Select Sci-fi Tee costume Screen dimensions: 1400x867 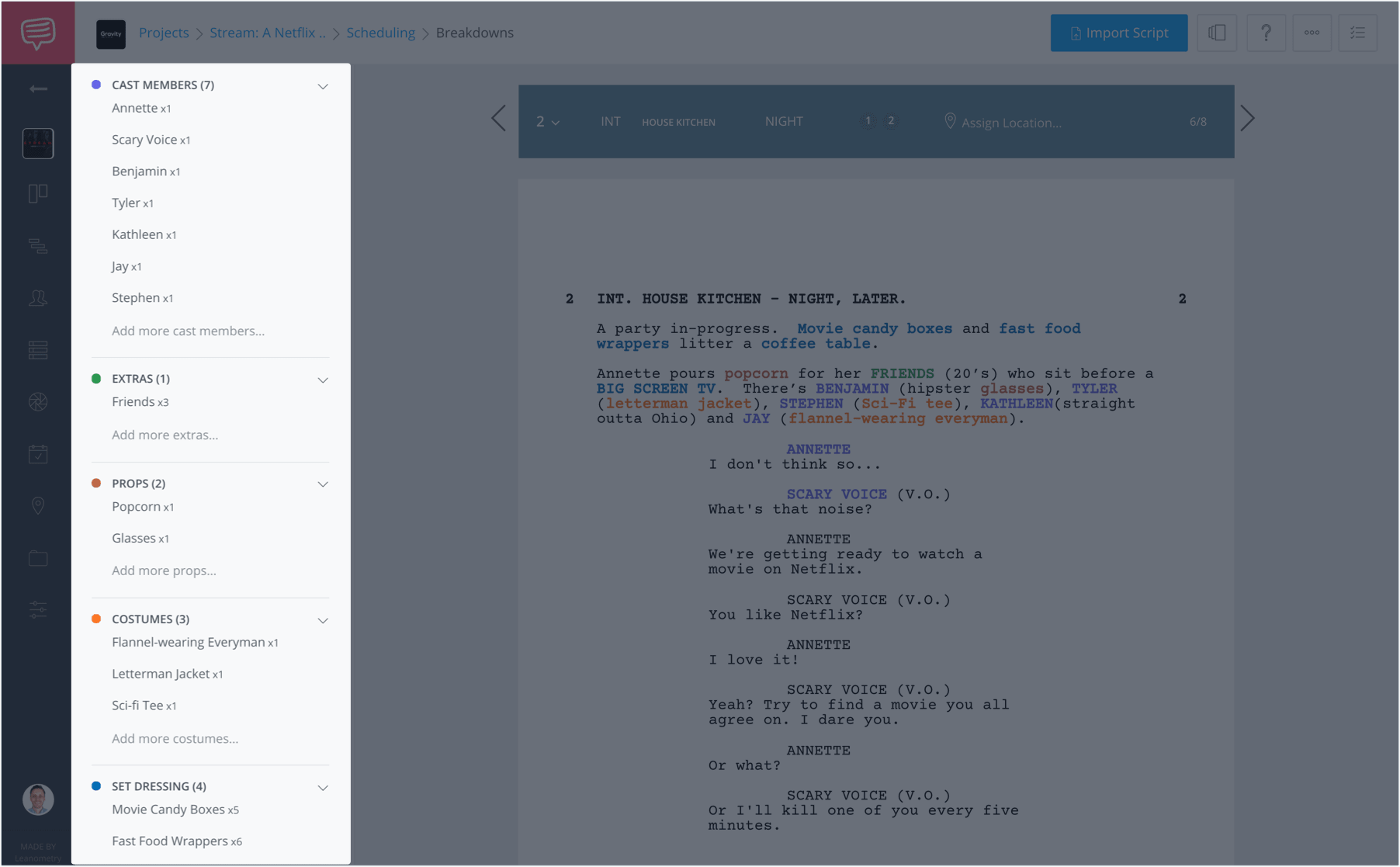144,706
